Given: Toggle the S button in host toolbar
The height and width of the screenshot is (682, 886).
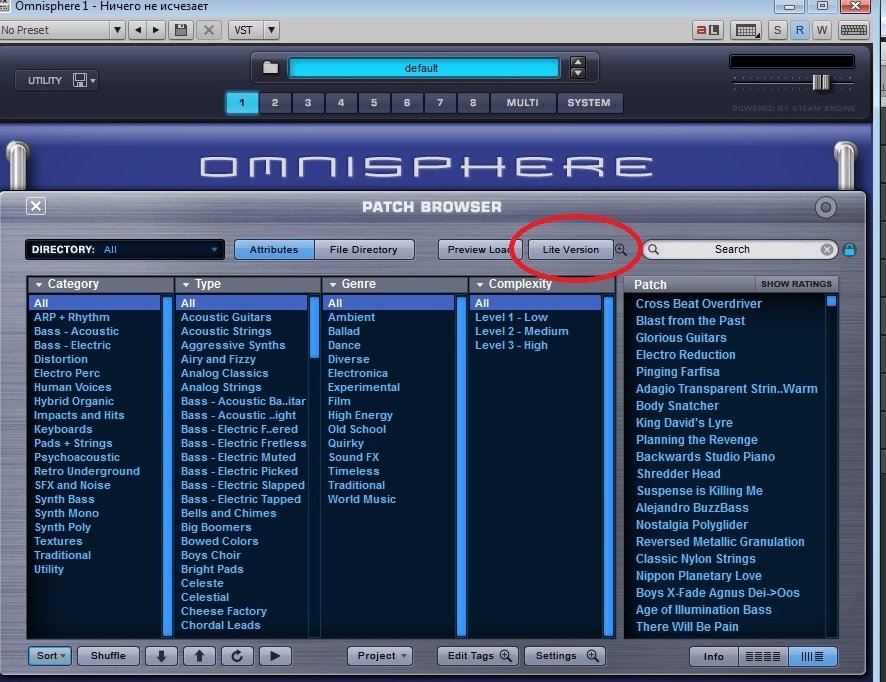Looking at the screenshot, I should [778, 30].
